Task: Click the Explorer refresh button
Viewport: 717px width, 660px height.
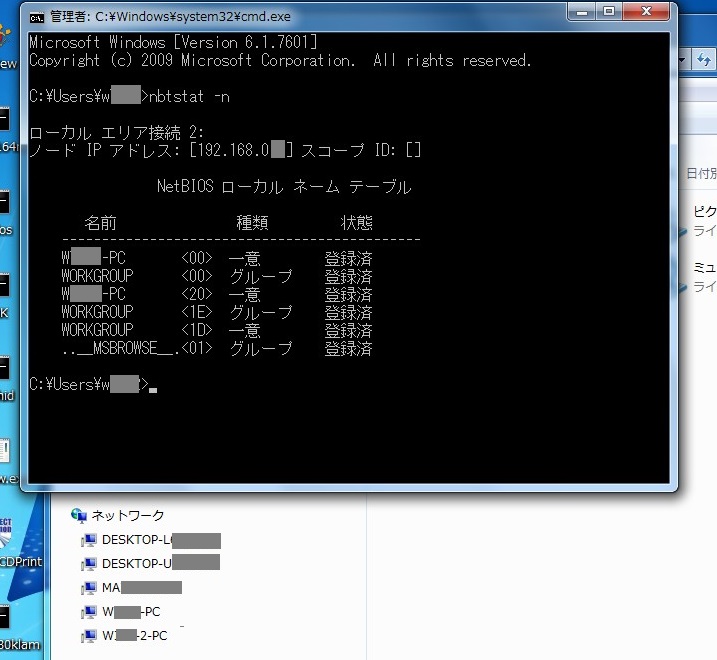Action: tap(706, 60)
